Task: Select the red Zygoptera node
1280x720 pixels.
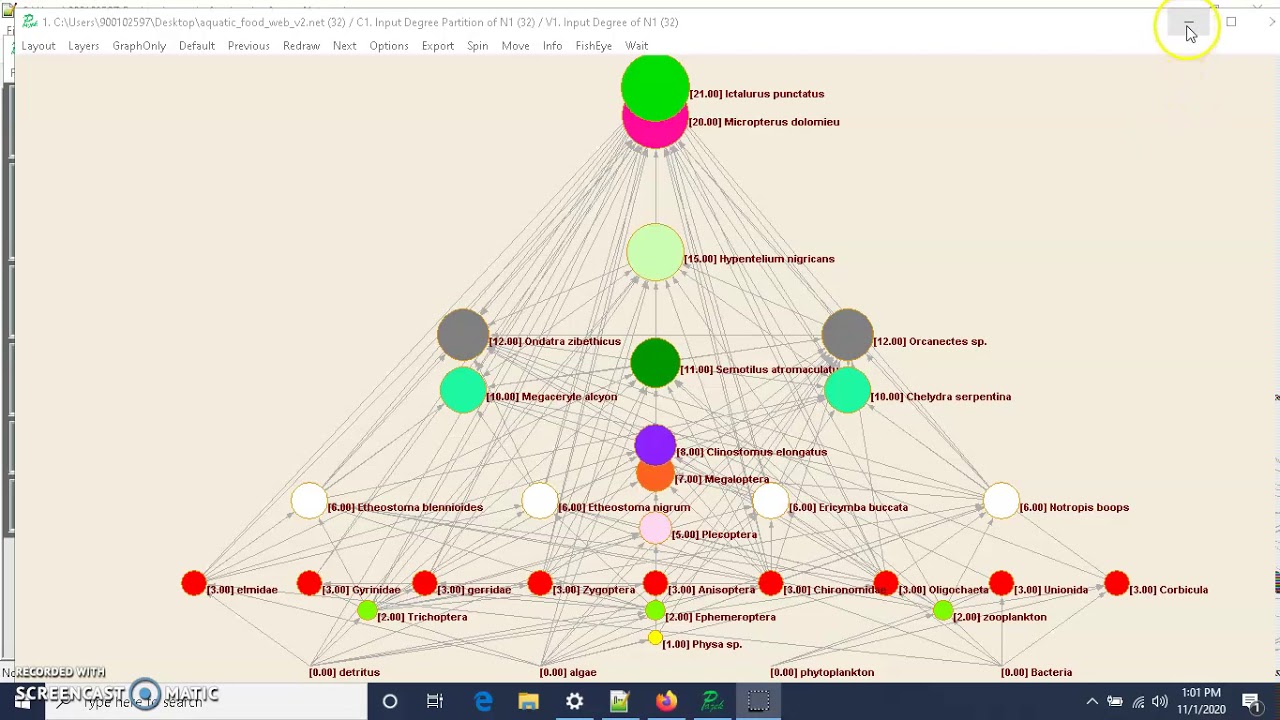Action: pyautogui.click(x=540, y=583)
